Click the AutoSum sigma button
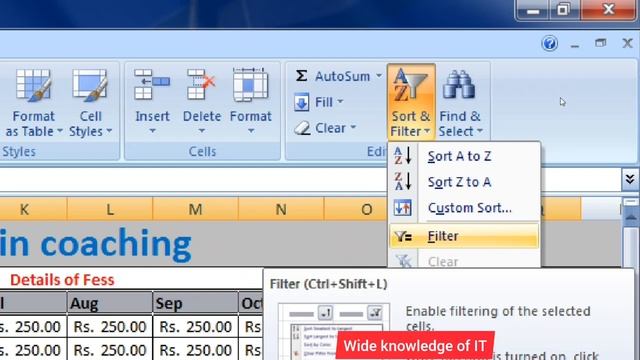This screenshot has width=640, height=360. tap(302, 76)
